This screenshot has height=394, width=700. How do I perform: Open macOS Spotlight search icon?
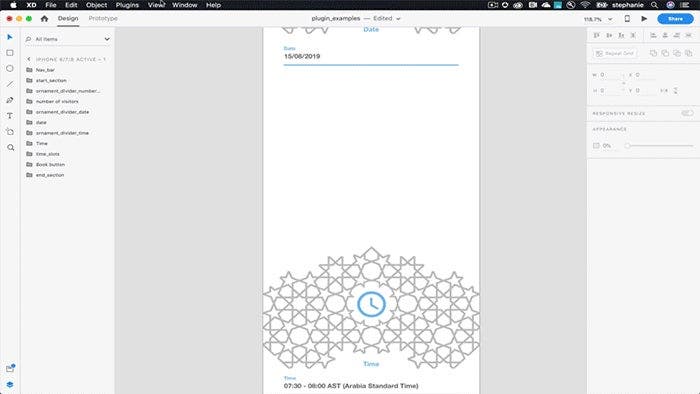click(x=654, y=5)
